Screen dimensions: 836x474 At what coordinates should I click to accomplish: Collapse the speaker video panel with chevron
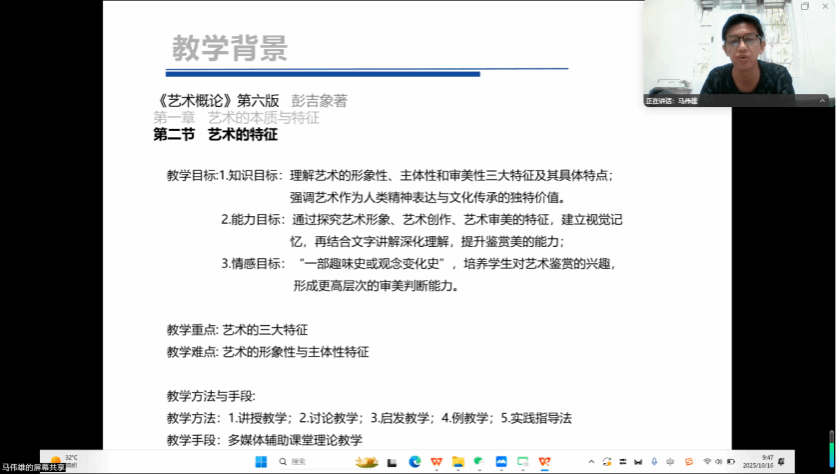pyautogui.click(x=824, y=100)
